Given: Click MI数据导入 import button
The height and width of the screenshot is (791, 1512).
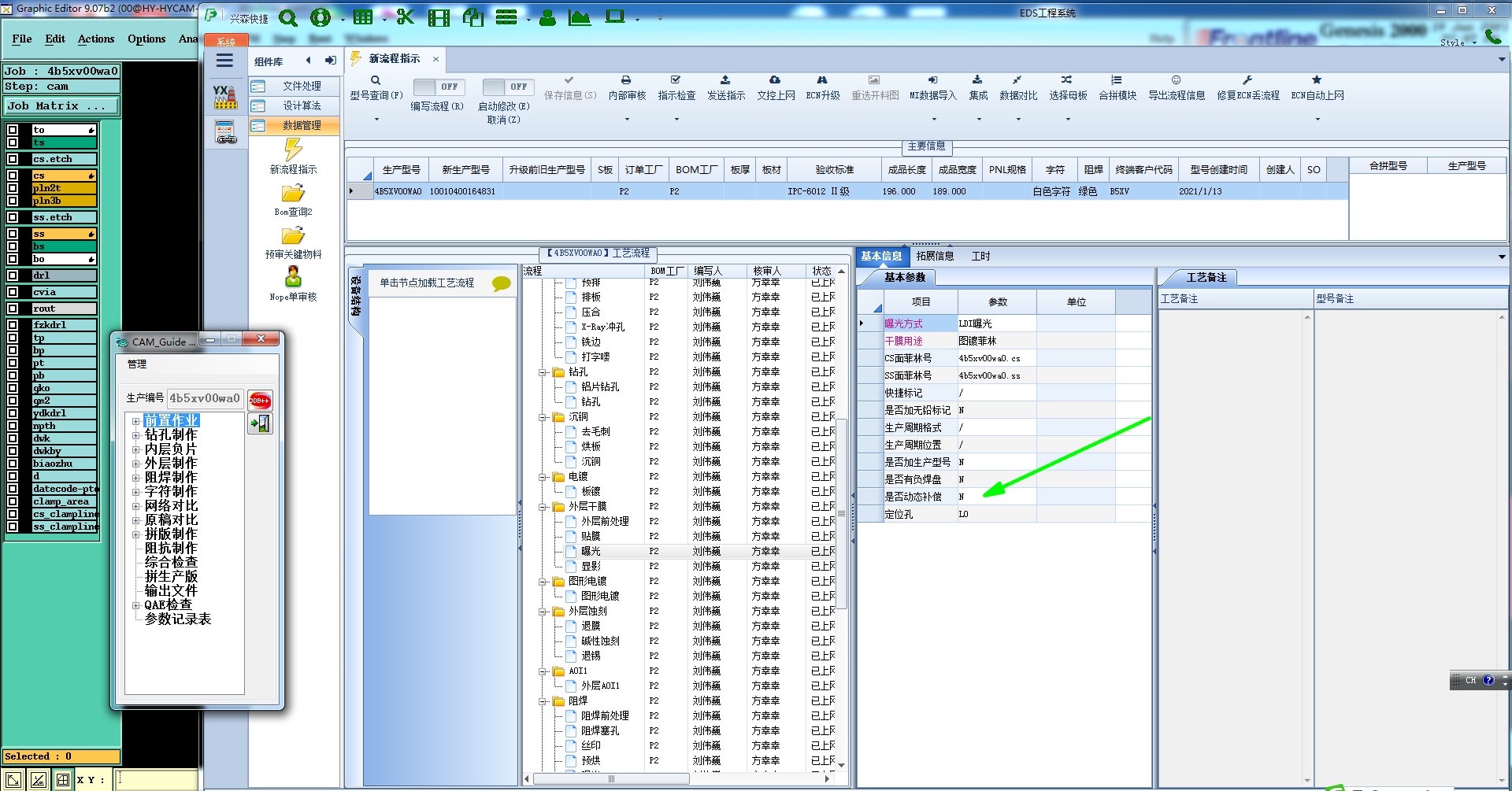Looking at the screenshot, I should (932, 87).
